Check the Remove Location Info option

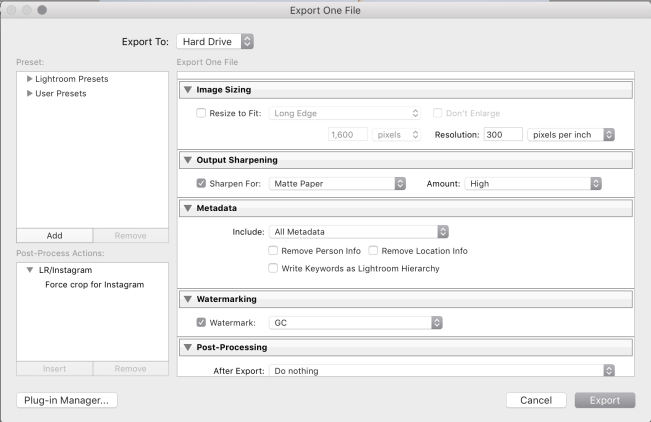point(373,251)
